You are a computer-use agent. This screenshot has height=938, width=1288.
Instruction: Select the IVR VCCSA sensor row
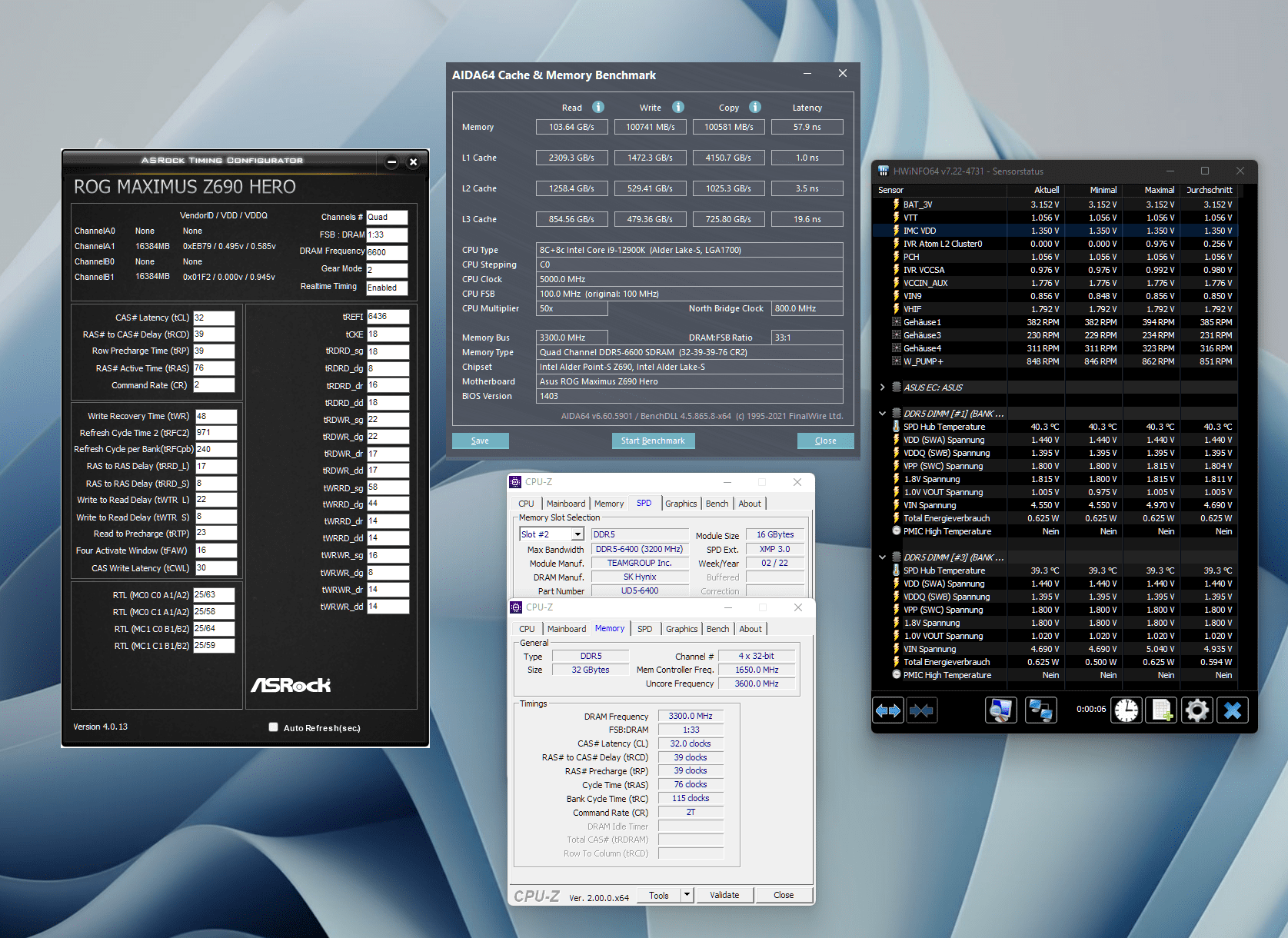tap(1055, 270)
